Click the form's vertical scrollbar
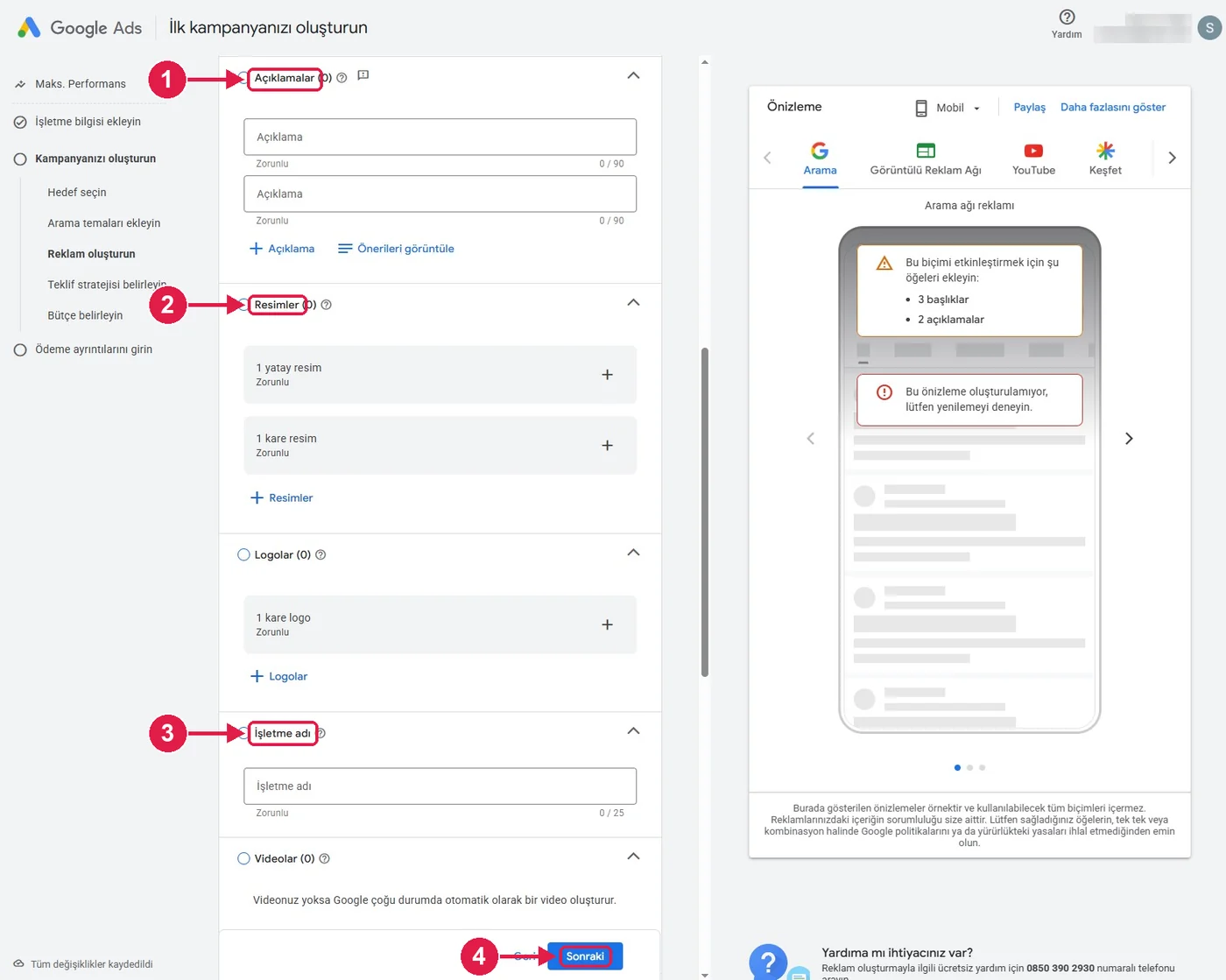The image size is (1226, 980). [705, 512]
